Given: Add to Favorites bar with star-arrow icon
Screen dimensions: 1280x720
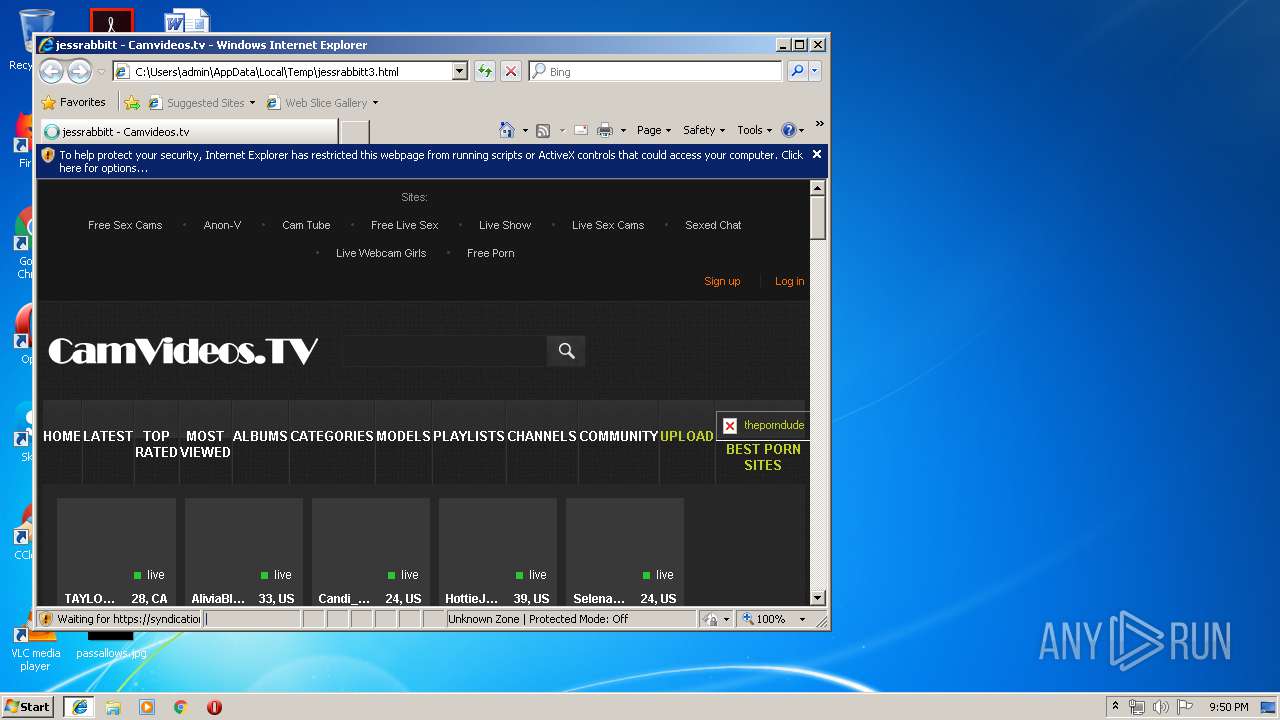Looking at the screenshot, I should [132, 102].
